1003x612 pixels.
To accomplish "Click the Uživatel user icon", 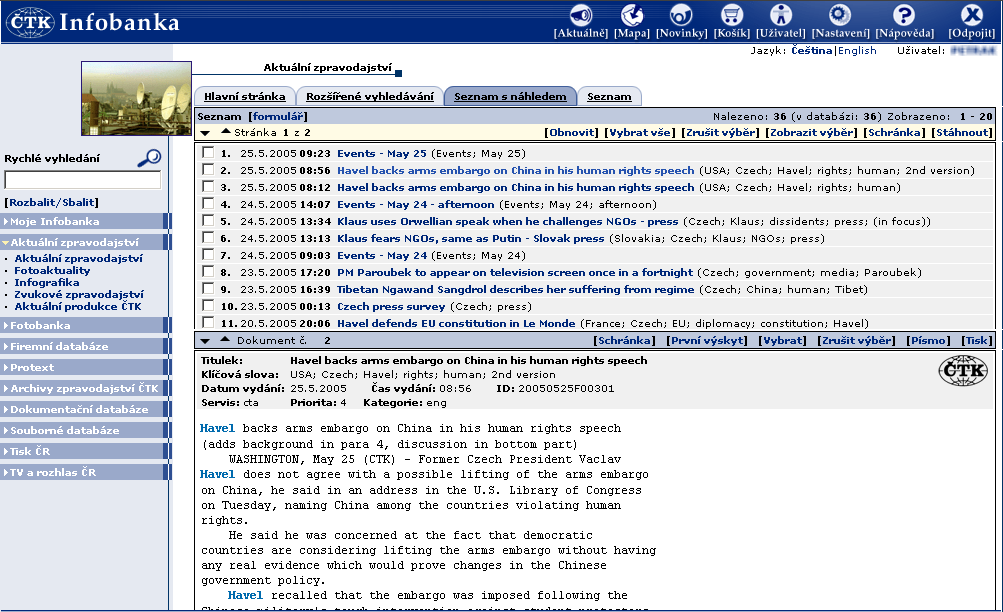I will tap(781, 16).
